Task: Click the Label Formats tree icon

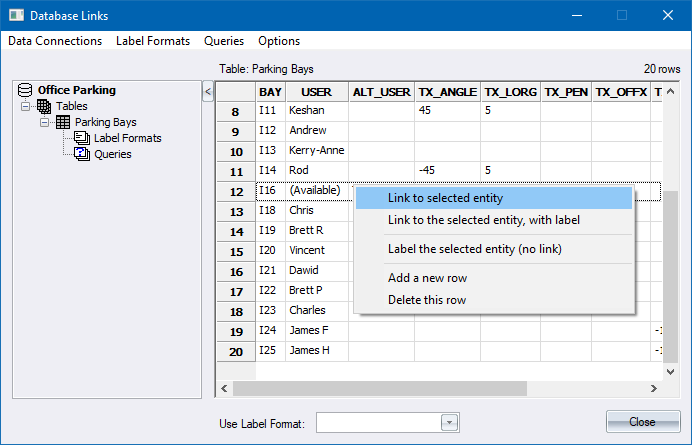Action: [81, 138]
